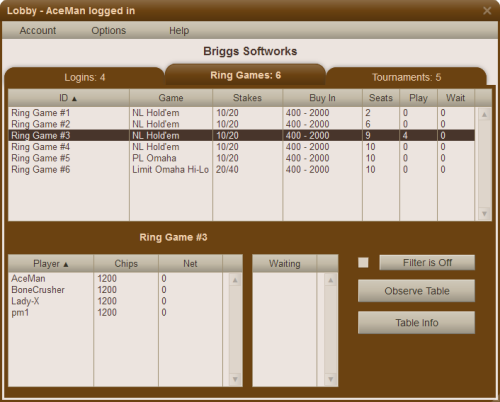The image size is (500, 402).
Task: Sort players by Net column header
Action: tap(190, 264)
